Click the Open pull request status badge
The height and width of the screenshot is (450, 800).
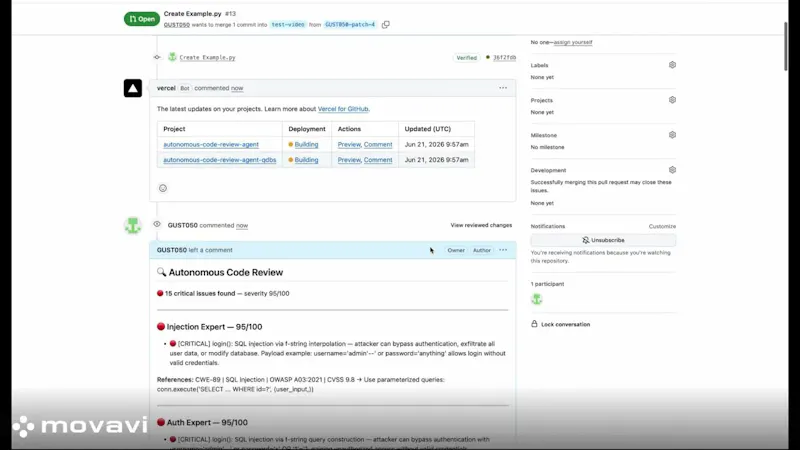click(142, 19)
